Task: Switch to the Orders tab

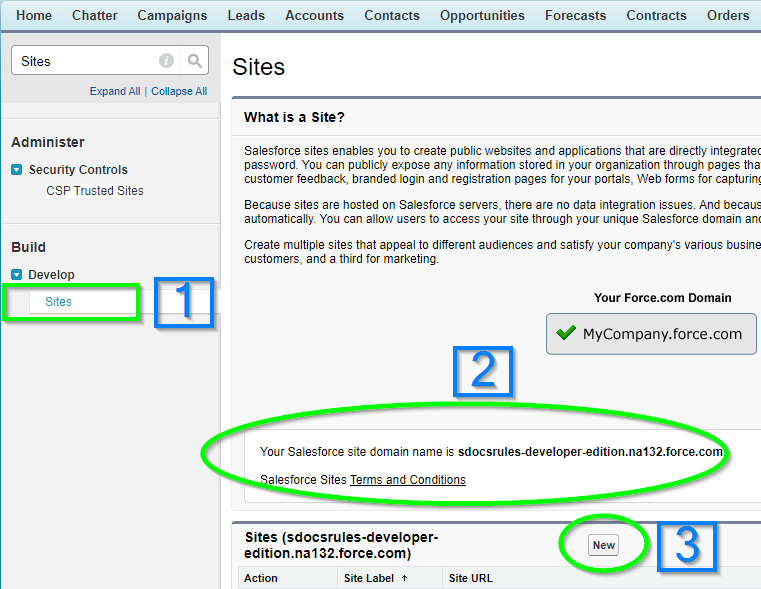Action: click(728, 16)
